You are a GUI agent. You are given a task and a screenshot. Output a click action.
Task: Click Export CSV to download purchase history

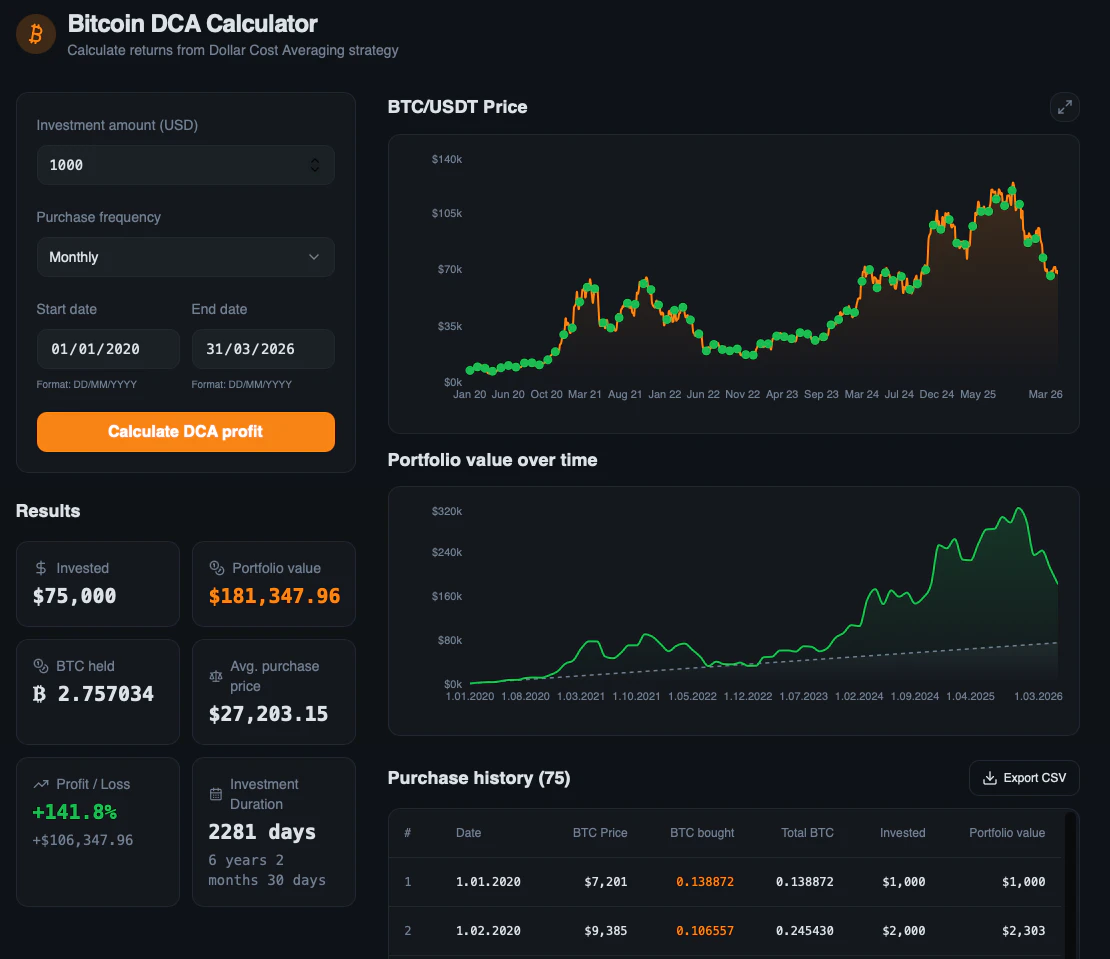pyautogui.click(x=1024, y=777)
